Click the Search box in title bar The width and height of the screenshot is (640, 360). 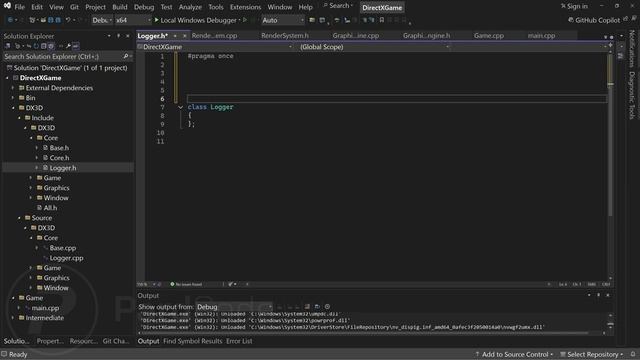pyautogui.click(x=338, y=6)
